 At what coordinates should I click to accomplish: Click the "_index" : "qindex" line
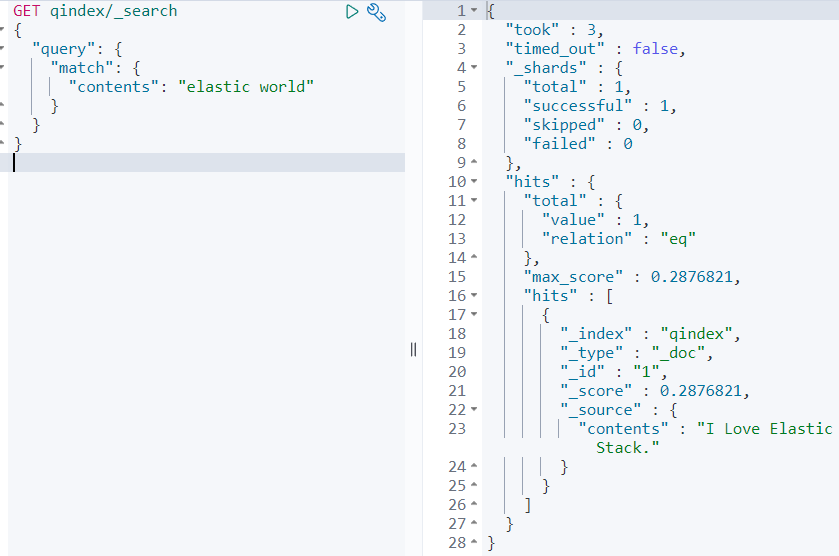(650, 334)
